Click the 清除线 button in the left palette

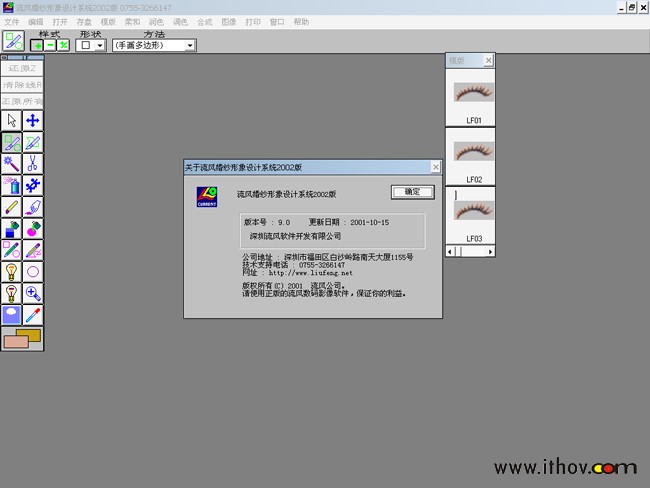(22, 85)
